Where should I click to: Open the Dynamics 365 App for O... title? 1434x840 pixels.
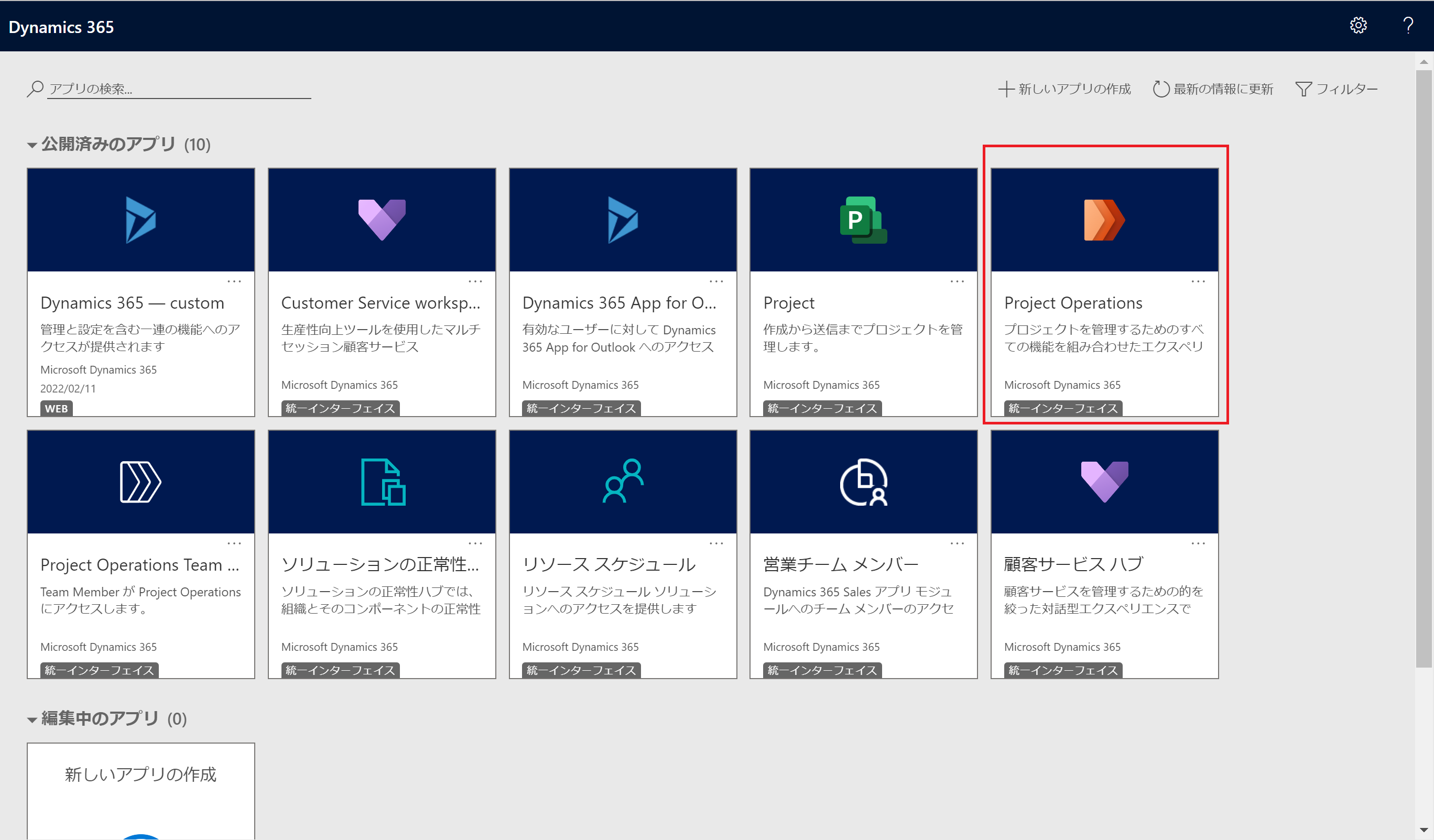(x=619, y=303)
